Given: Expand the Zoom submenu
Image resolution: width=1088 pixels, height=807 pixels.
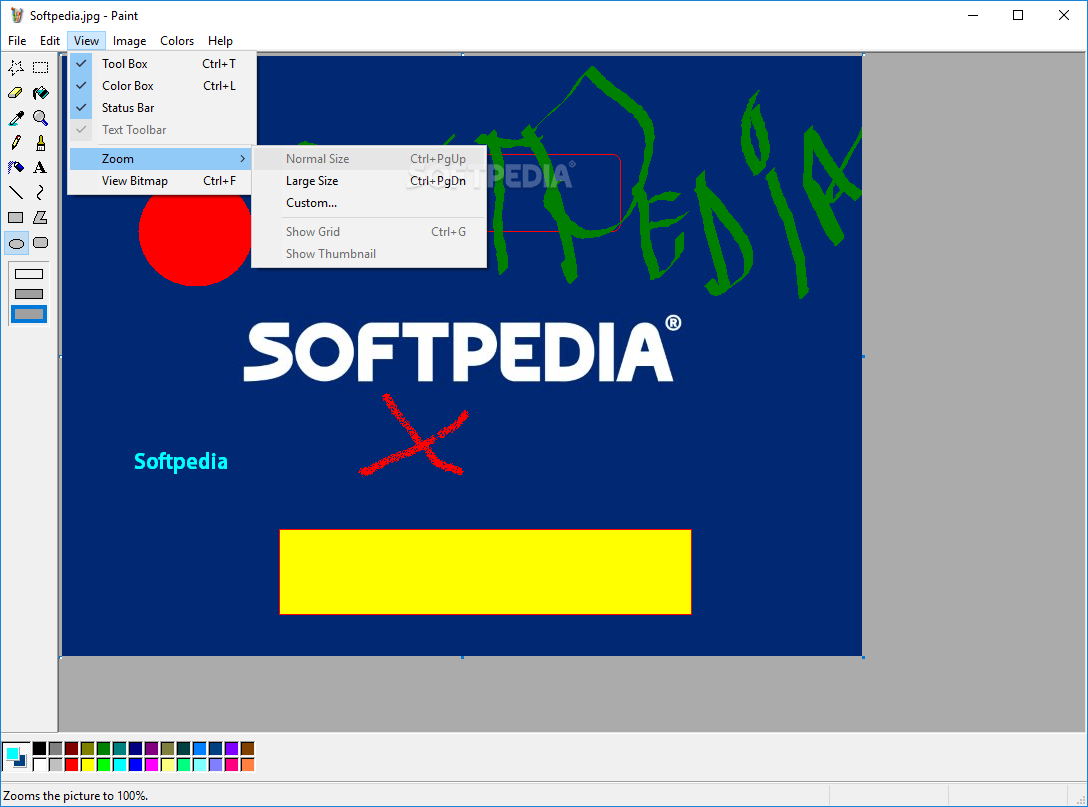Looking at the screenshot, I should (x=162, y=159).
